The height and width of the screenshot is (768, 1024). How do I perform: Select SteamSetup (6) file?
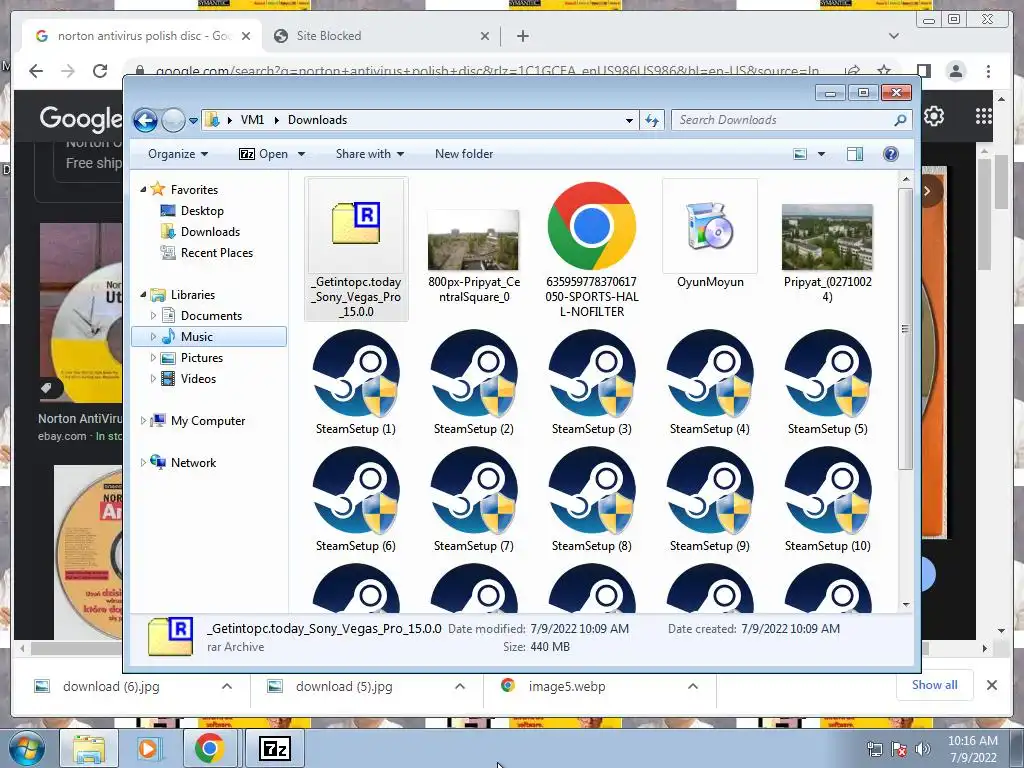pyautogui.click(x=356, y=500)
